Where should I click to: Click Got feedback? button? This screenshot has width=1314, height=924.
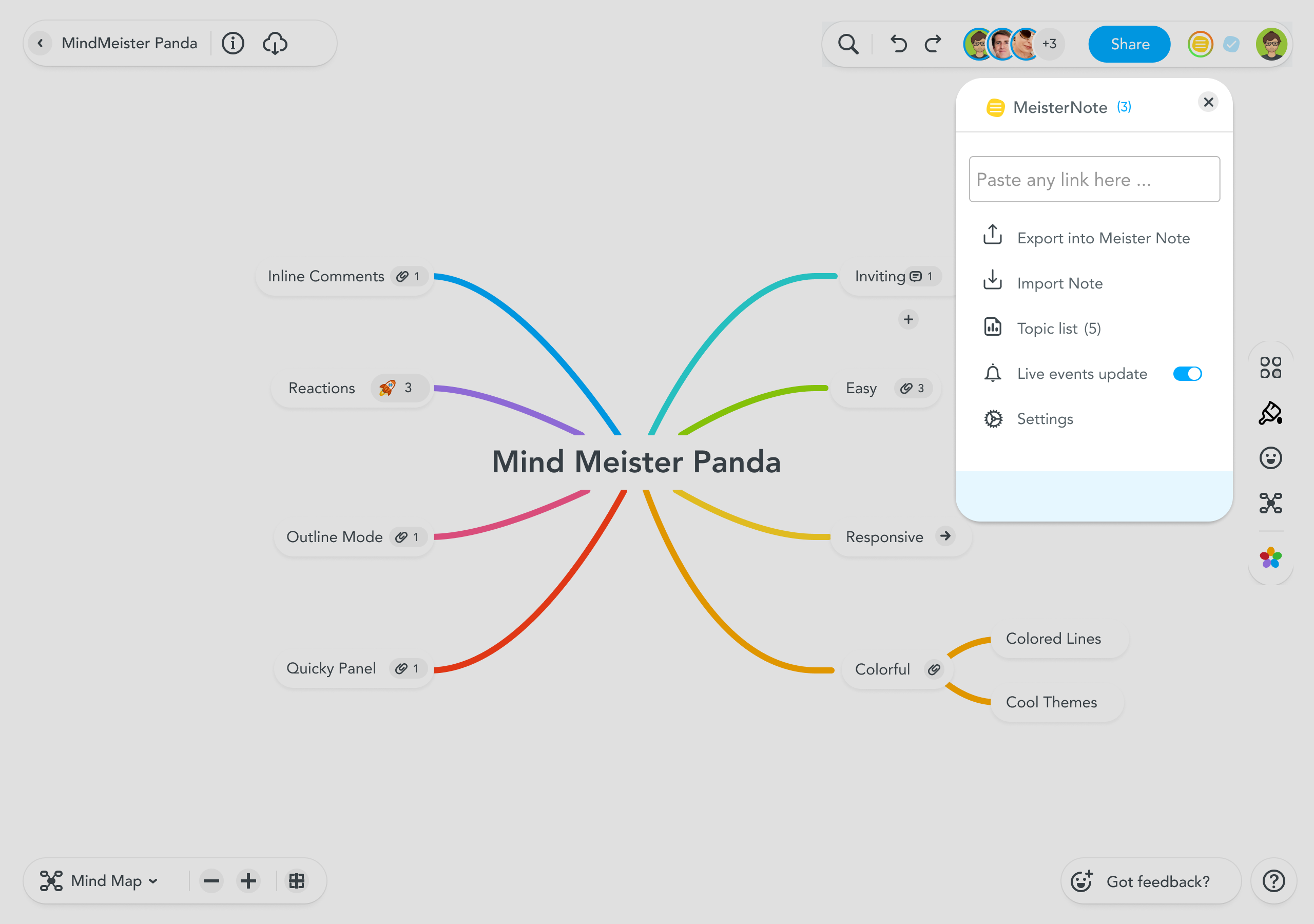pos(1150,881)
